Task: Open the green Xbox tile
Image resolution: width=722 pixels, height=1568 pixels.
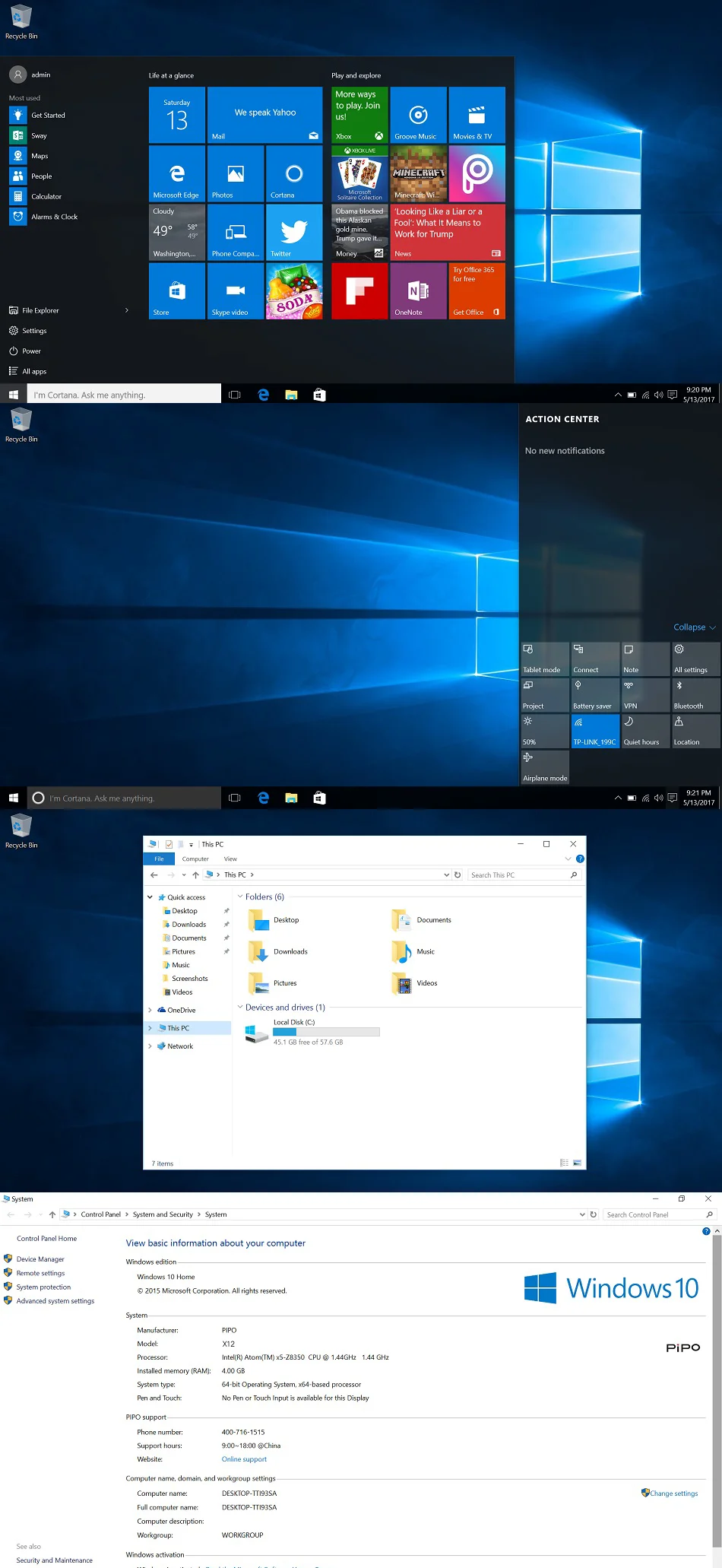Action: click(359, 115)
